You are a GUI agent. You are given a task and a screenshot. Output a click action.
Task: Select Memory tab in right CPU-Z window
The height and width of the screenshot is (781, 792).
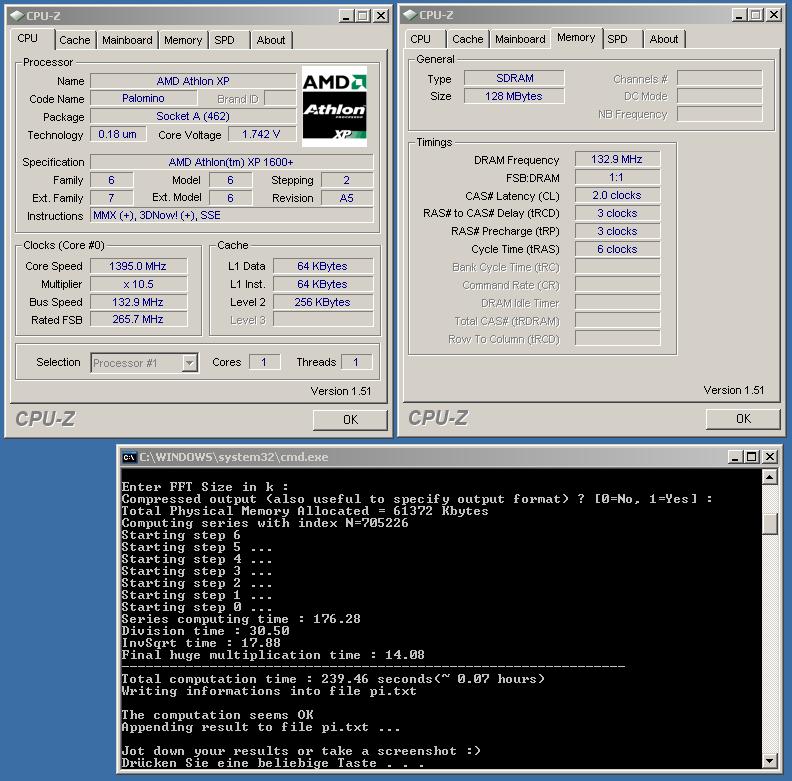pos(576,37)
